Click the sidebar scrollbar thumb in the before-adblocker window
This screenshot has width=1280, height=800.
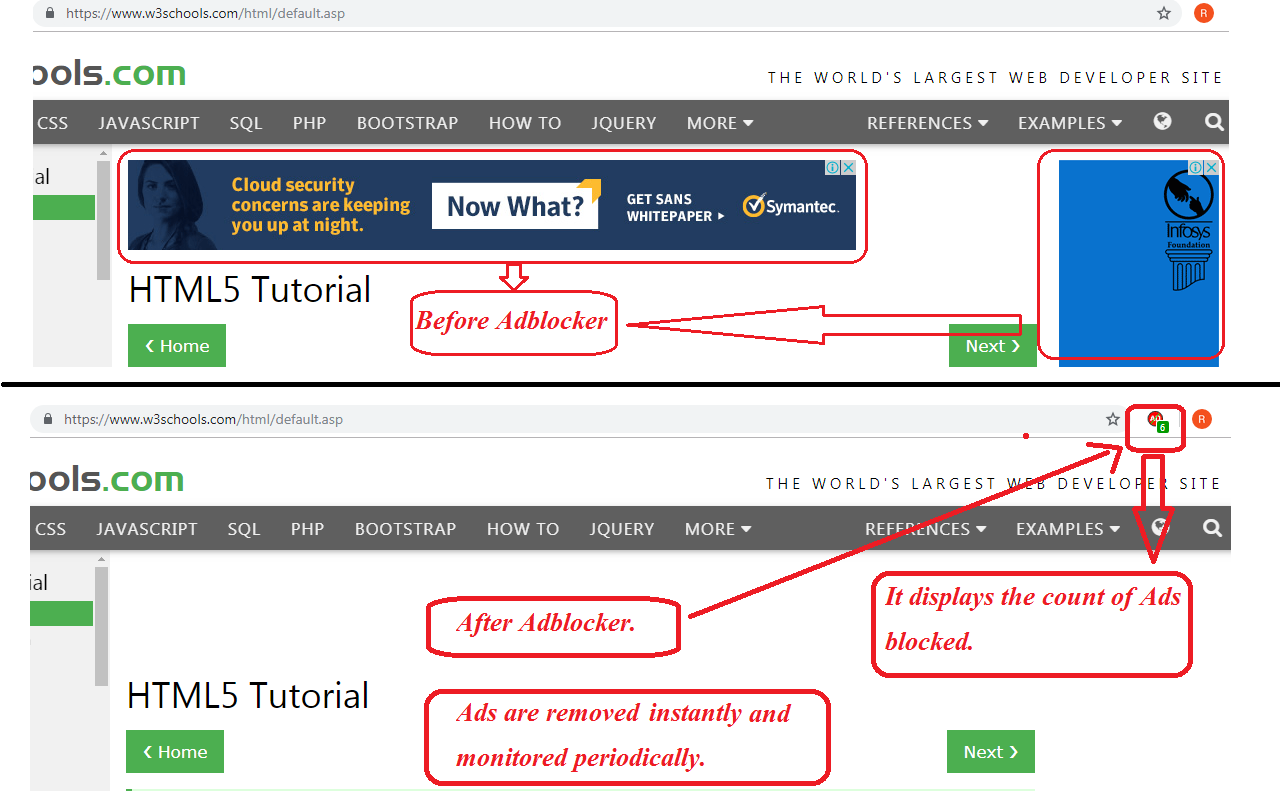click(103, 221)
